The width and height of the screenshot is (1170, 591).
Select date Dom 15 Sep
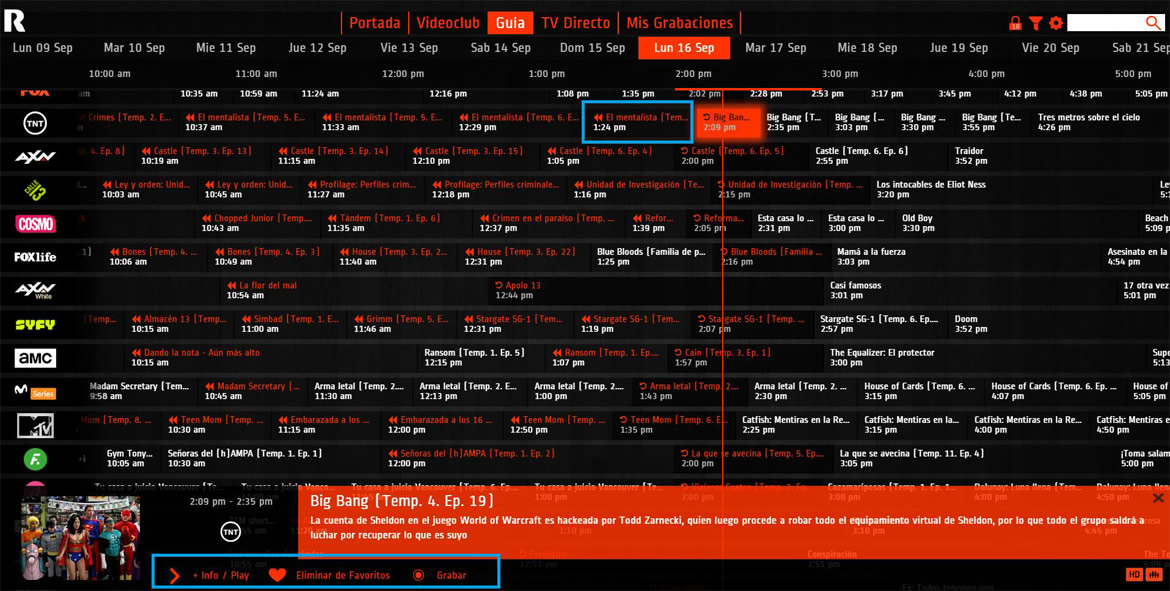point(592,48)
